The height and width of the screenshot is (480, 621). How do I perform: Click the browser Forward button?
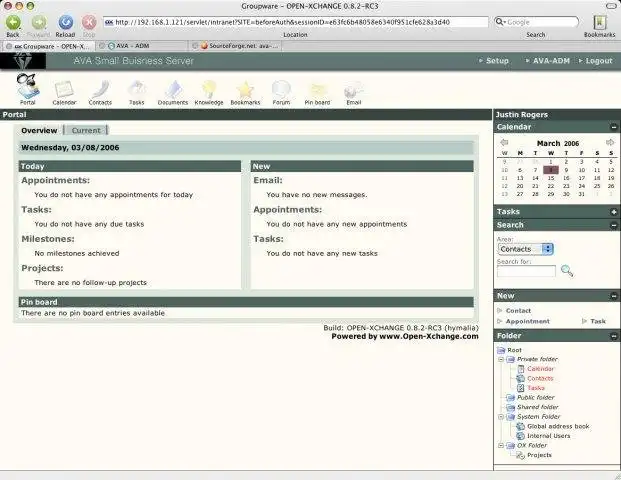coord(39,23)
